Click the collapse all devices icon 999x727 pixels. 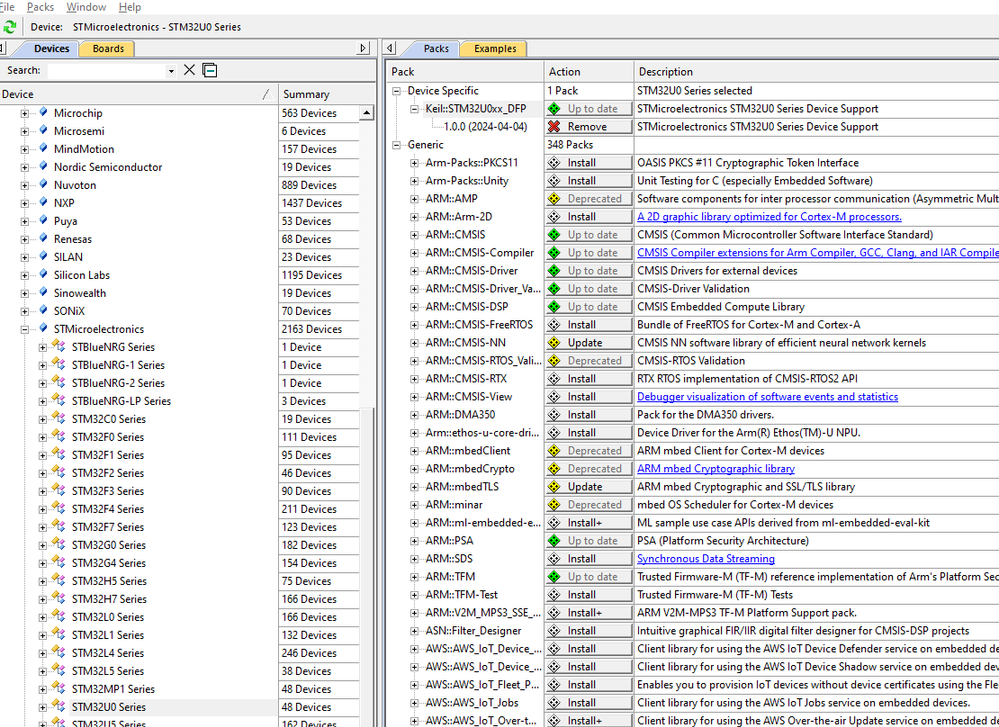coord(210,70)
